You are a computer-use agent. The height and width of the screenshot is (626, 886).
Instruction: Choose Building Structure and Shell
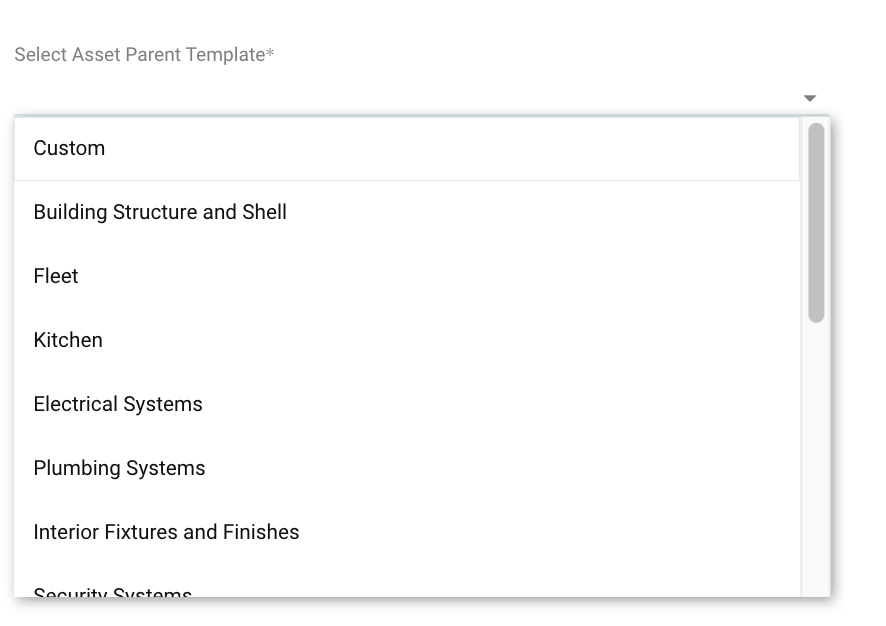click(160, 212)
